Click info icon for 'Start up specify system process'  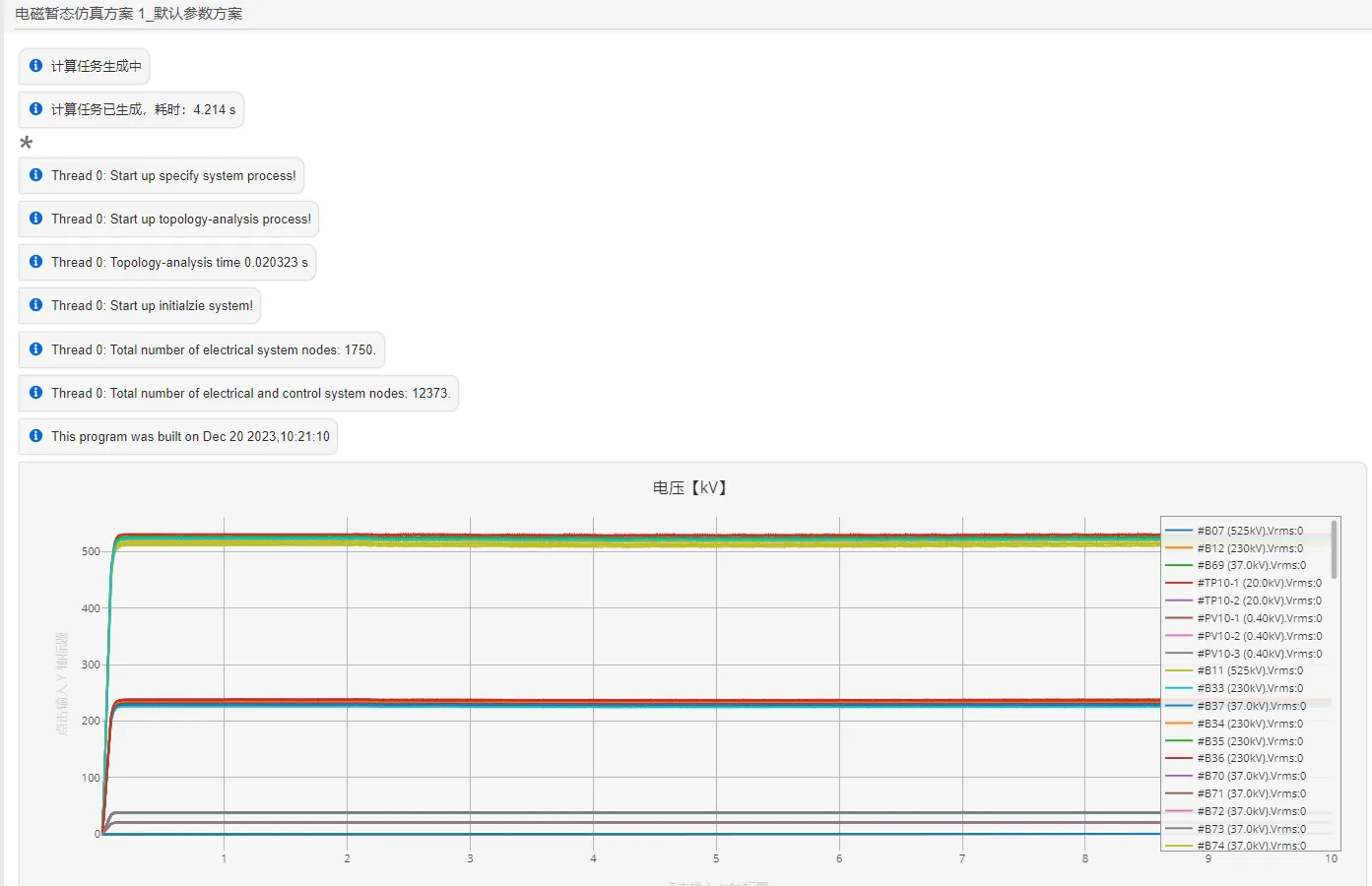click(x=36, y=175)
